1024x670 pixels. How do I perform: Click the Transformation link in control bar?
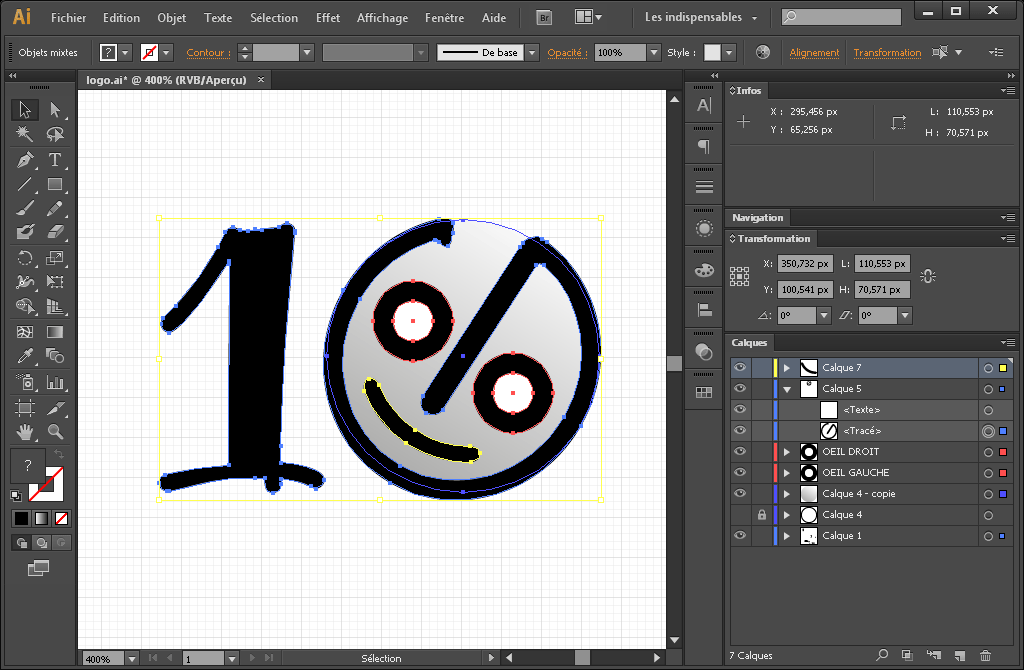click(x=887, y=53)
